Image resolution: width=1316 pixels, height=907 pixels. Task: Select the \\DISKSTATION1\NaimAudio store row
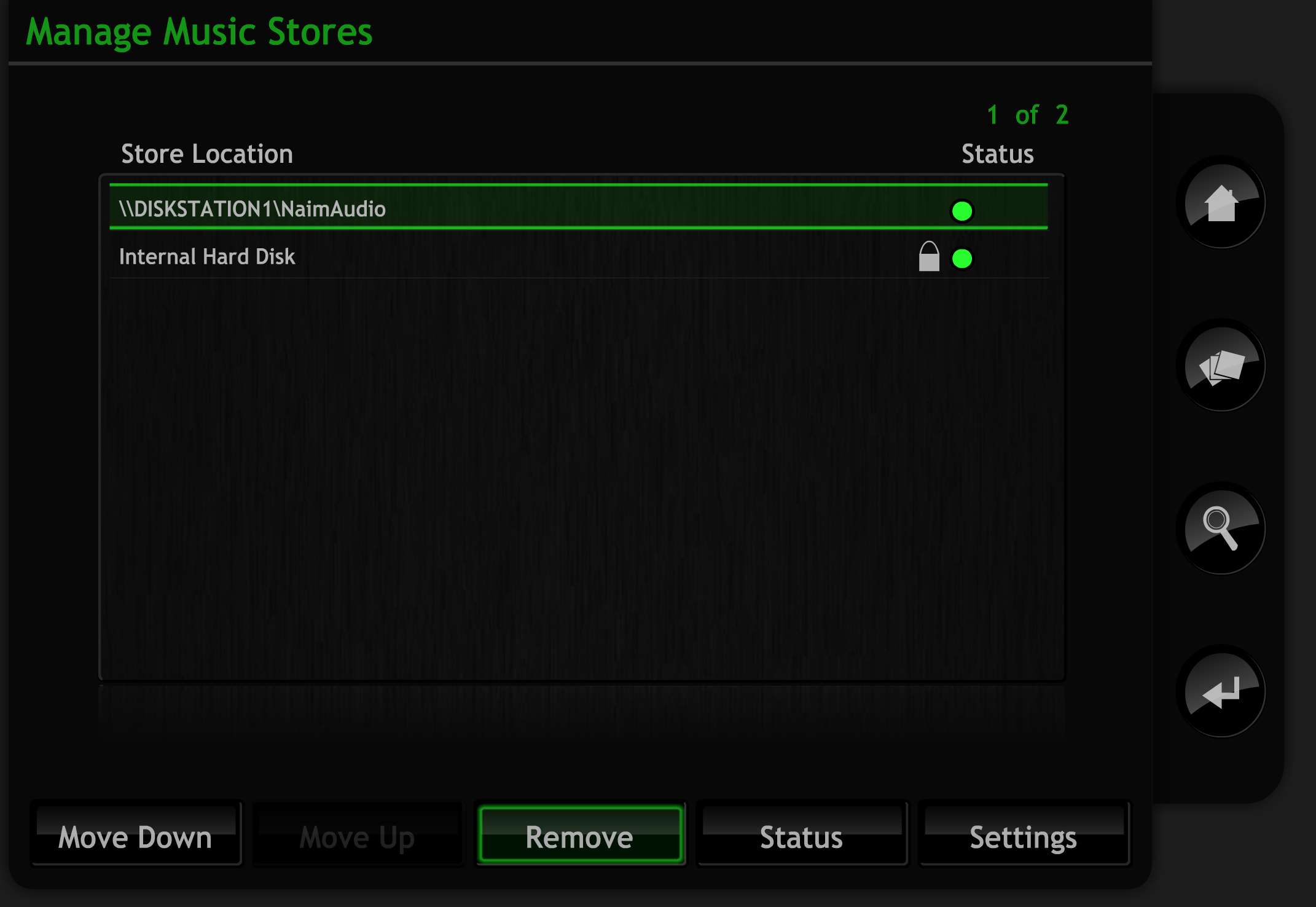pos(578,207)
